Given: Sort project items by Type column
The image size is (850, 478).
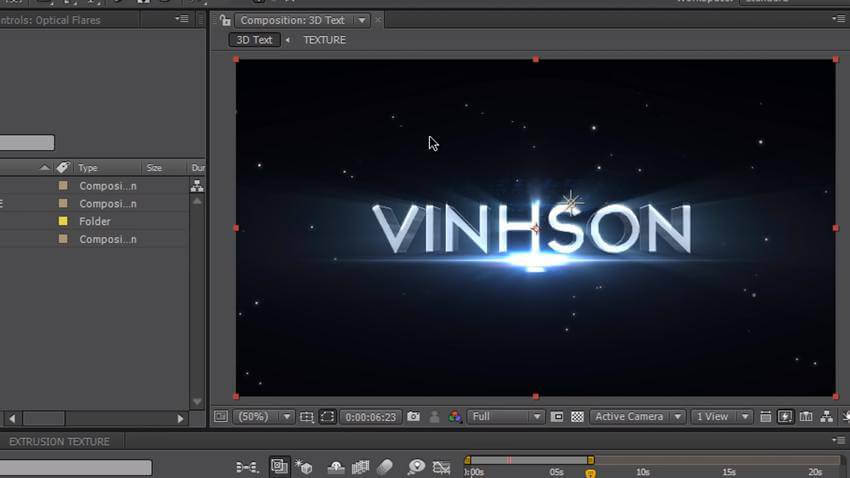Looking at the screenshot, I should point(87,168).
